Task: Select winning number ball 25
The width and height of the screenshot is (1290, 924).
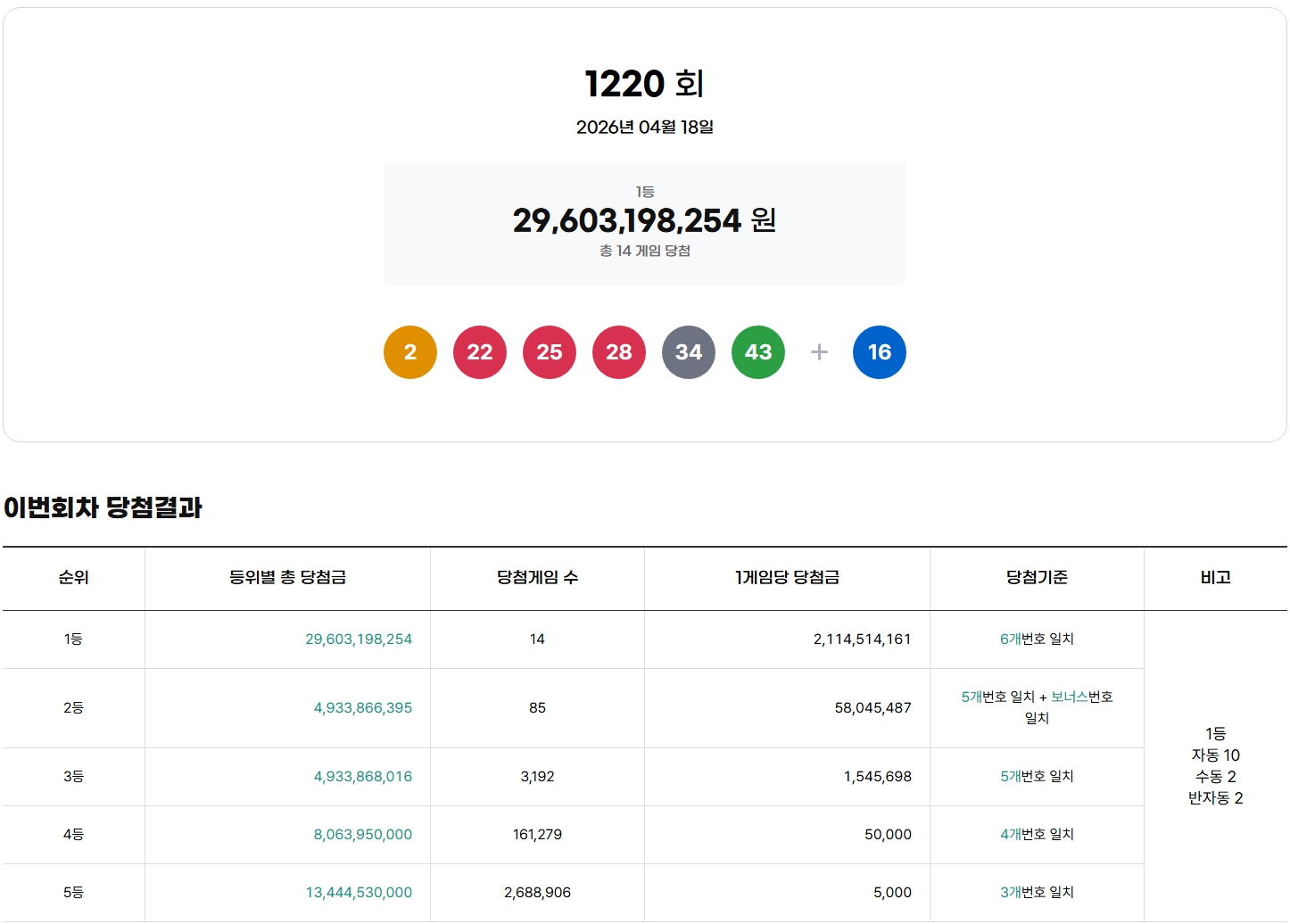Action: pyautogui.click(x=549, y=352)
